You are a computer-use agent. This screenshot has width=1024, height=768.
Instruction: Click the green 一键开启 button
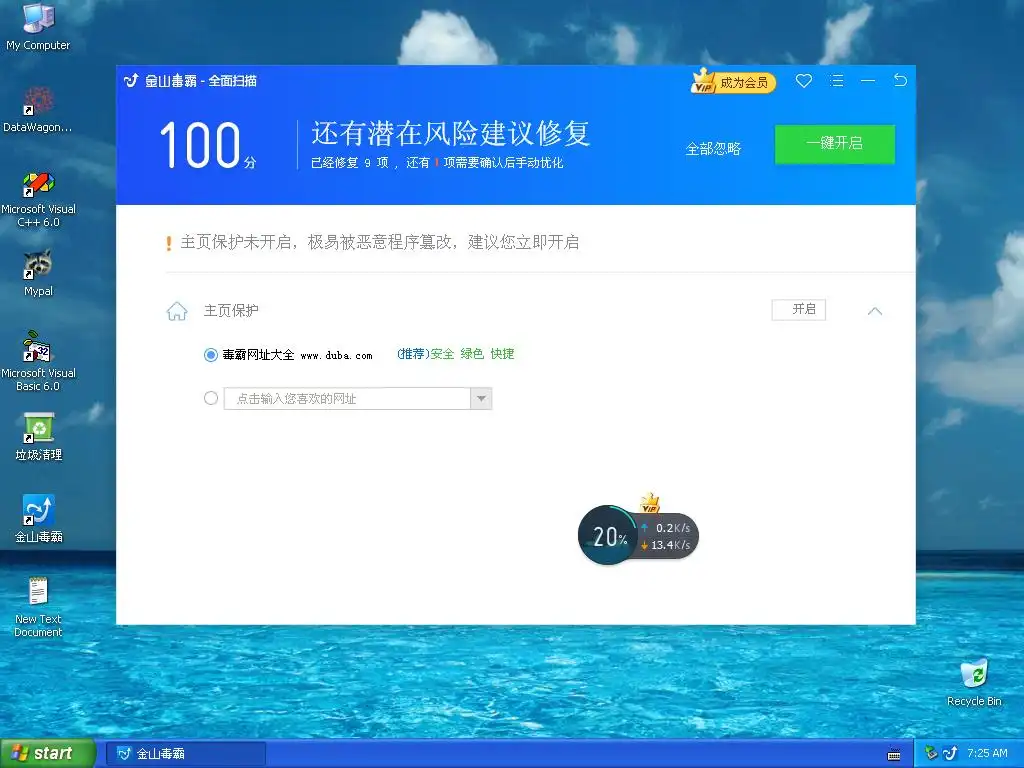835,144
